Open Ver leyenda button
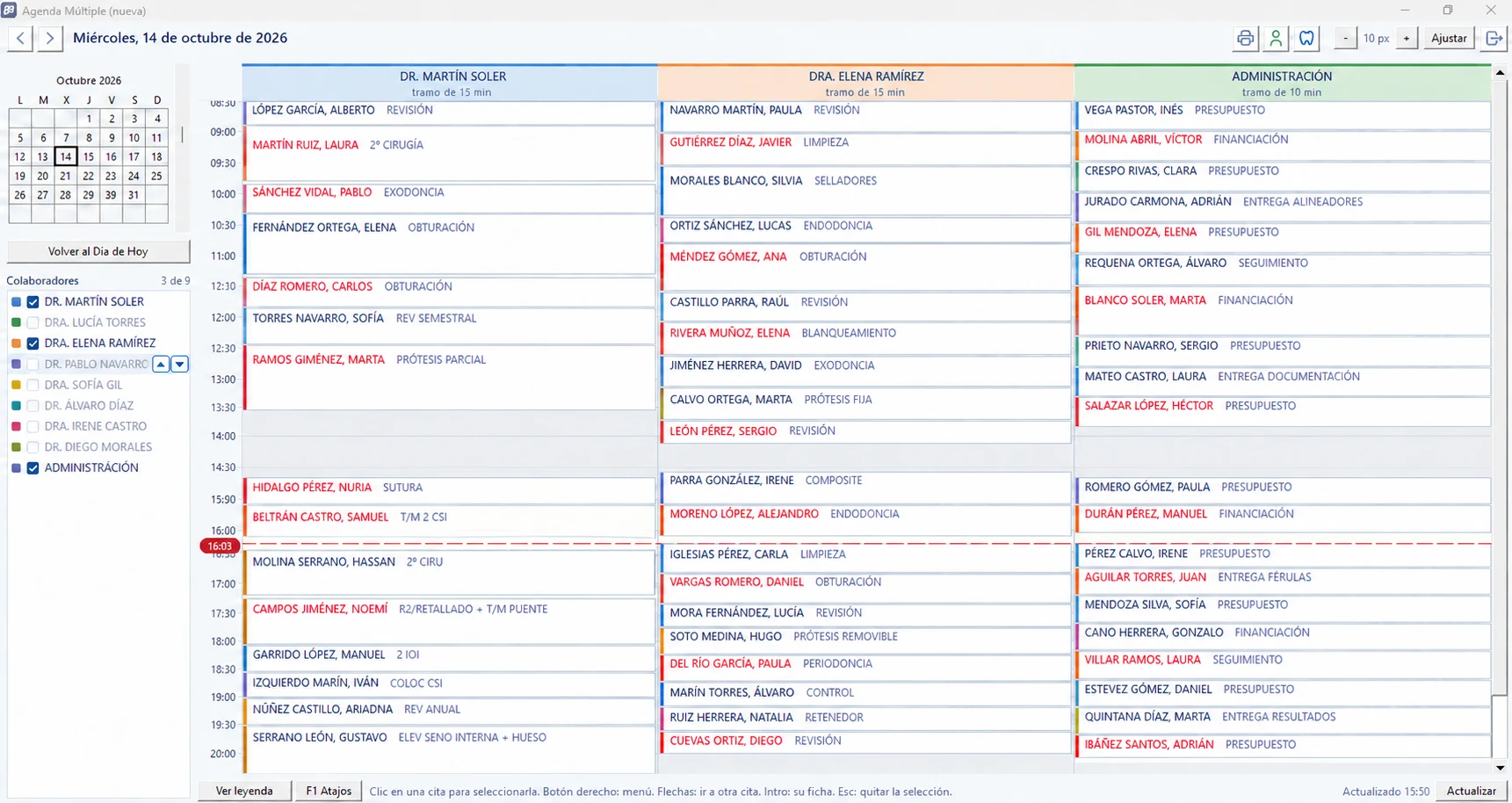The height and width of the screenshot is (803, 1512). point(244,791)
